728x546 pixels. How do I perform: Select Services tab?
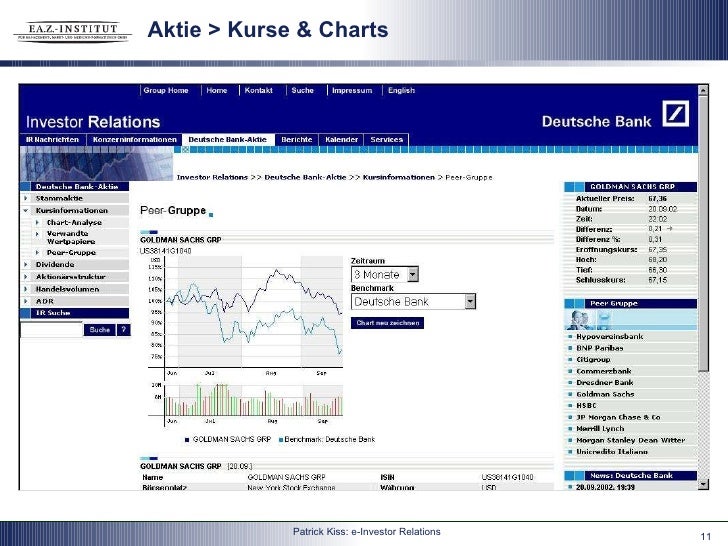pyautogui.click(x=387, y=140)
